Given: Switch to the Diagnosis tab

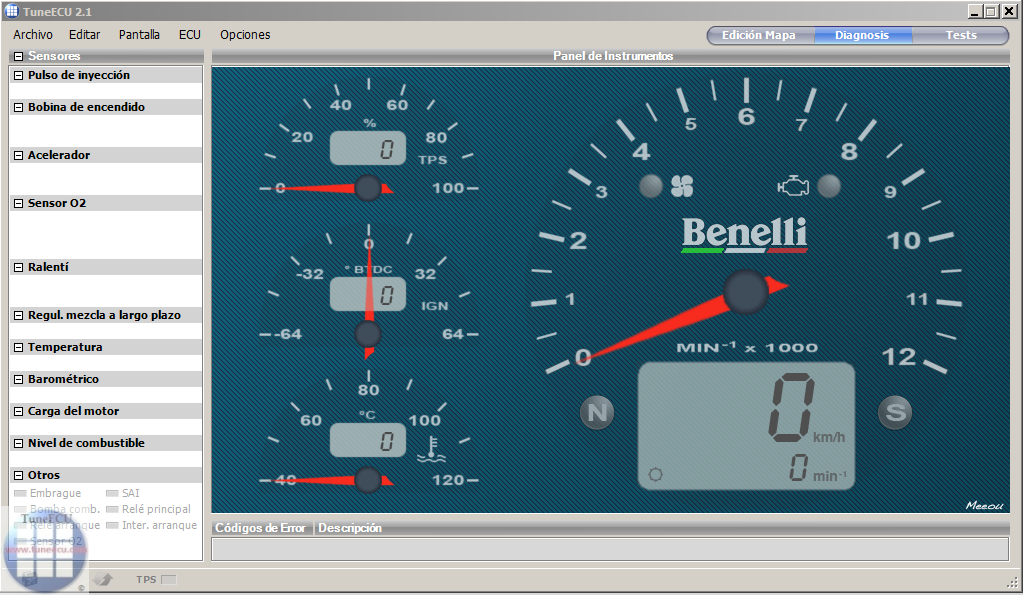Looking at the screenshot, I should (x=862, y=35).
